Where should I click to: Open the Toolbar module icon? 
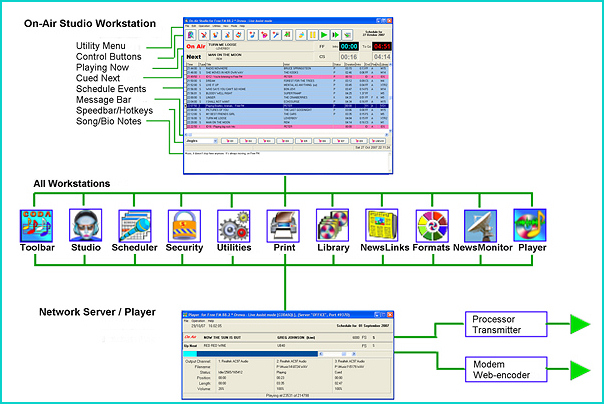tap(35, 224)
